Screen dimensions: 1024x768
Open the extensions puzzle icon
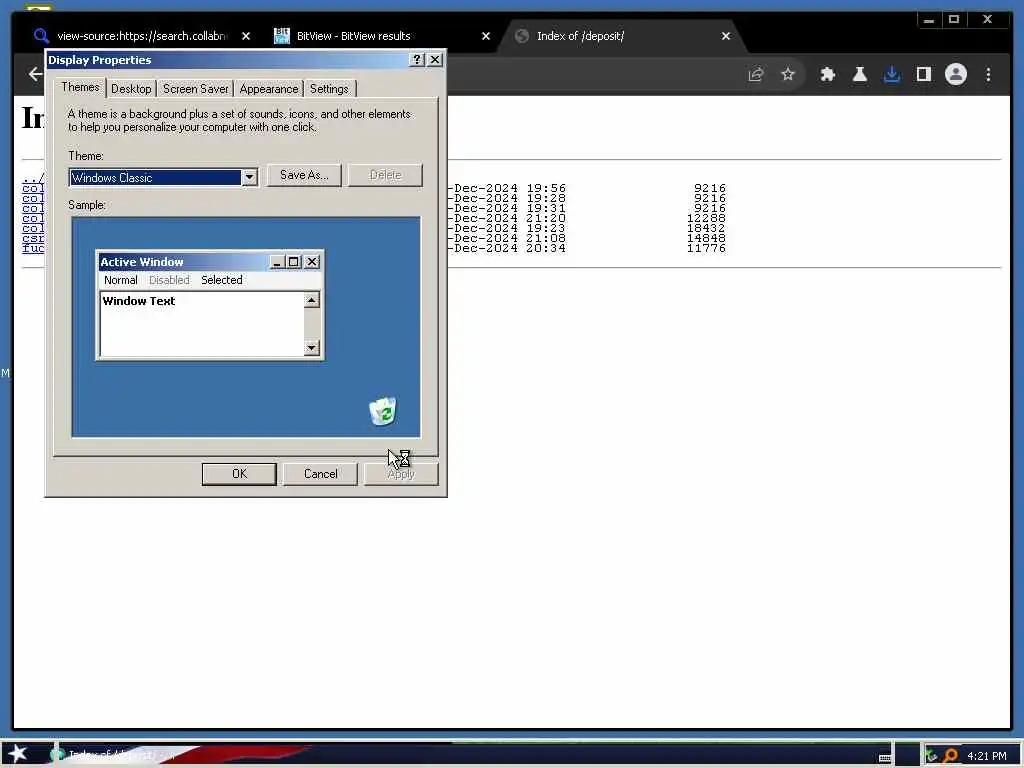827,74
